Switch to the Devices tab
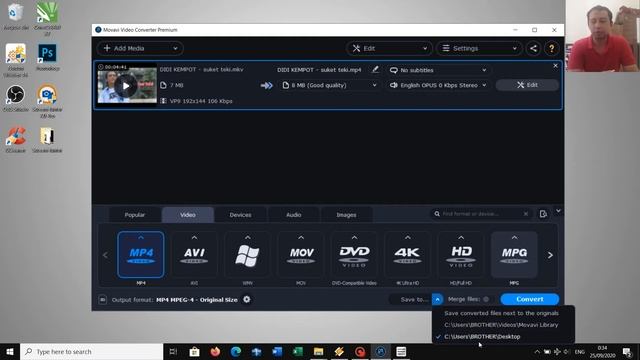 (240, 215)
